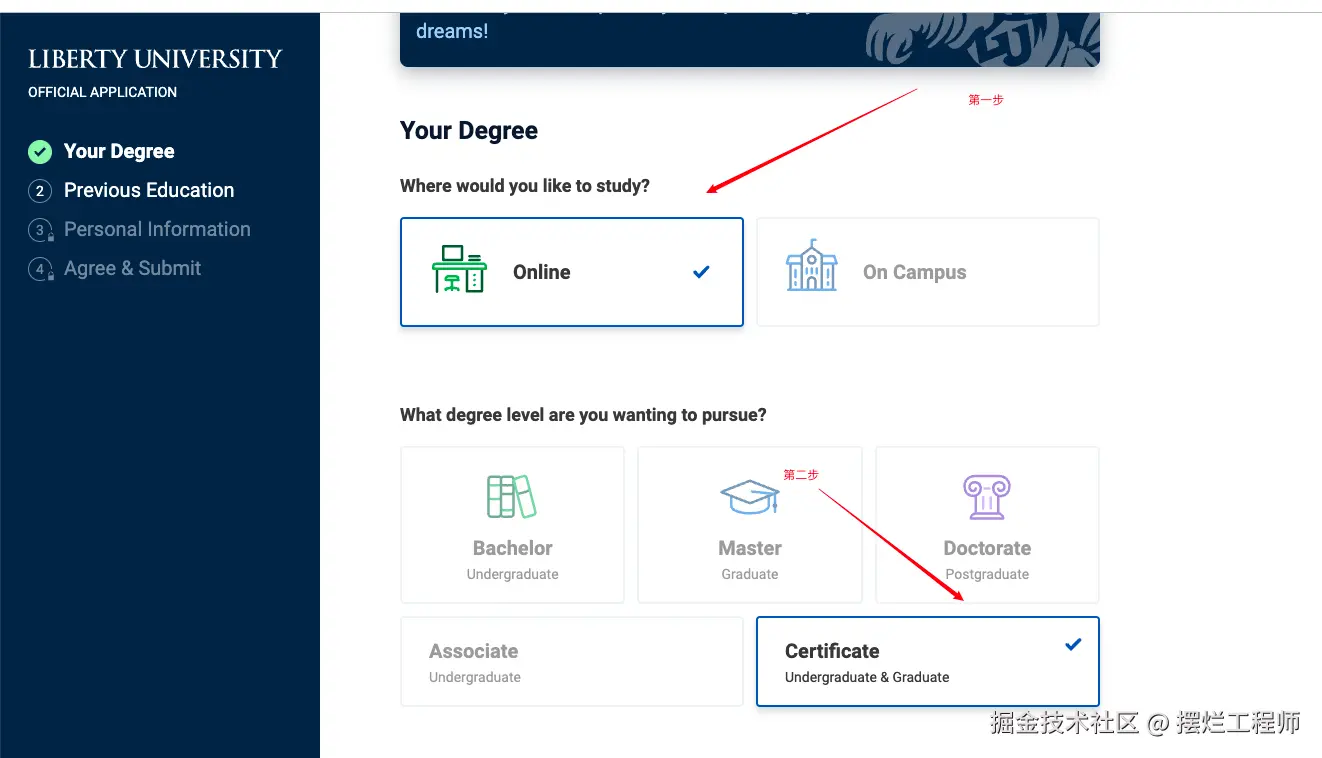Viewport: 1322px width, 758px height.
Task: Open the Your Degree step
Action: [x=119, y=152]
